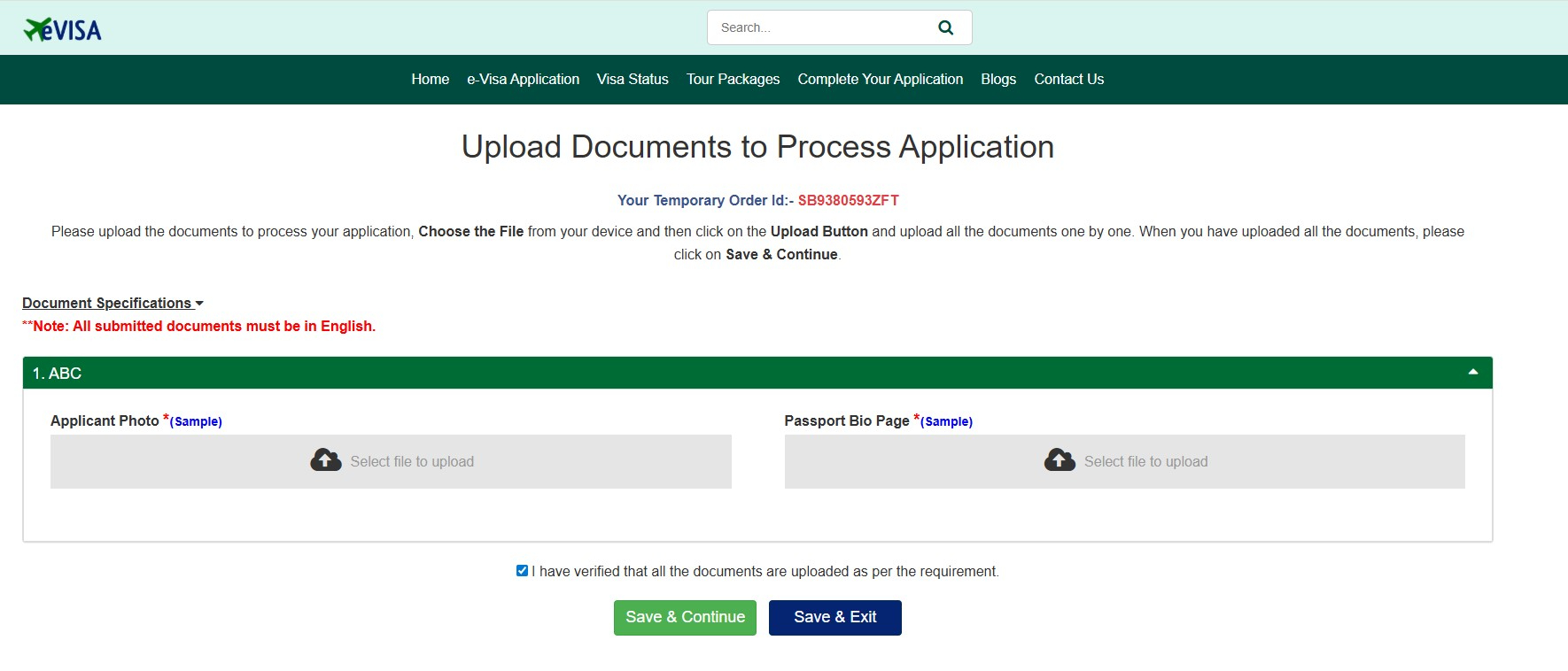
Task: Click the Applicant Photo upload cloud icon
Action: [x=326, y=460]
